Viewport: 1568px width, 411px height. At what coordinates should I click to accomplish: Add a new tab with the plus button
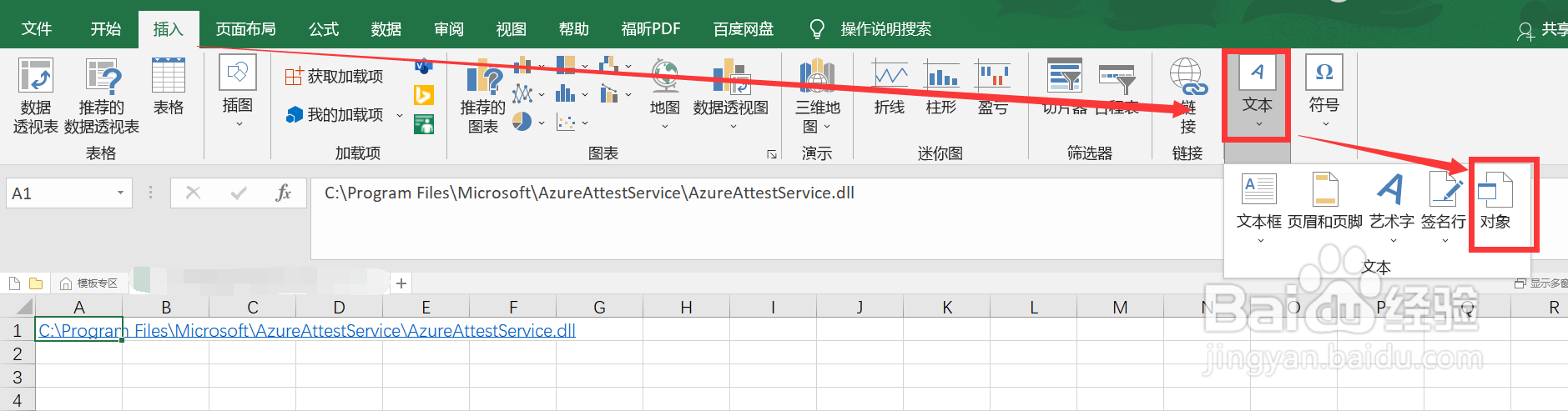pyautogui.click(x=401, y=283)
